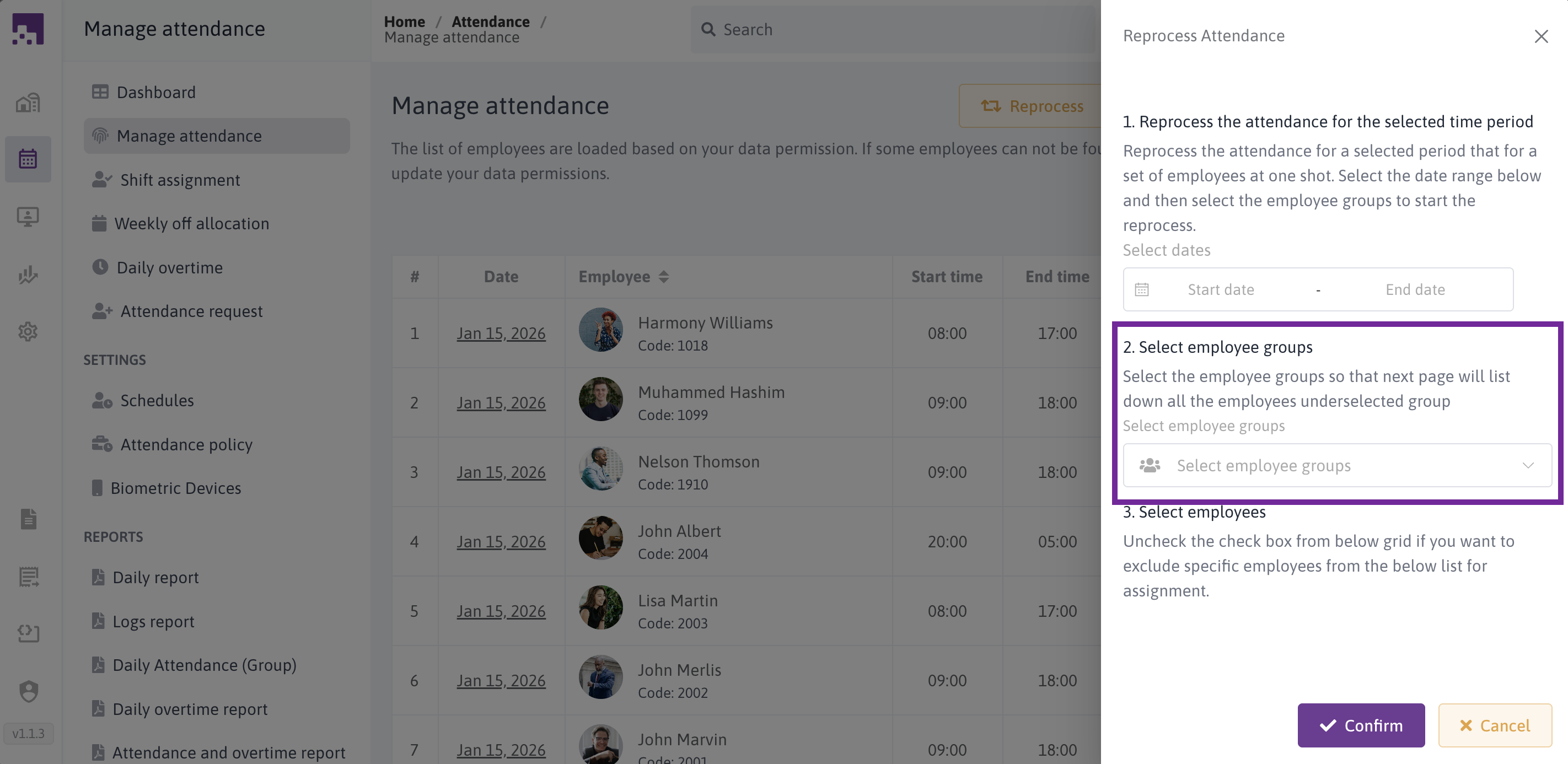Click the company logo at top left
Screen dimensions: 1568x764
(x=28, y=29)
